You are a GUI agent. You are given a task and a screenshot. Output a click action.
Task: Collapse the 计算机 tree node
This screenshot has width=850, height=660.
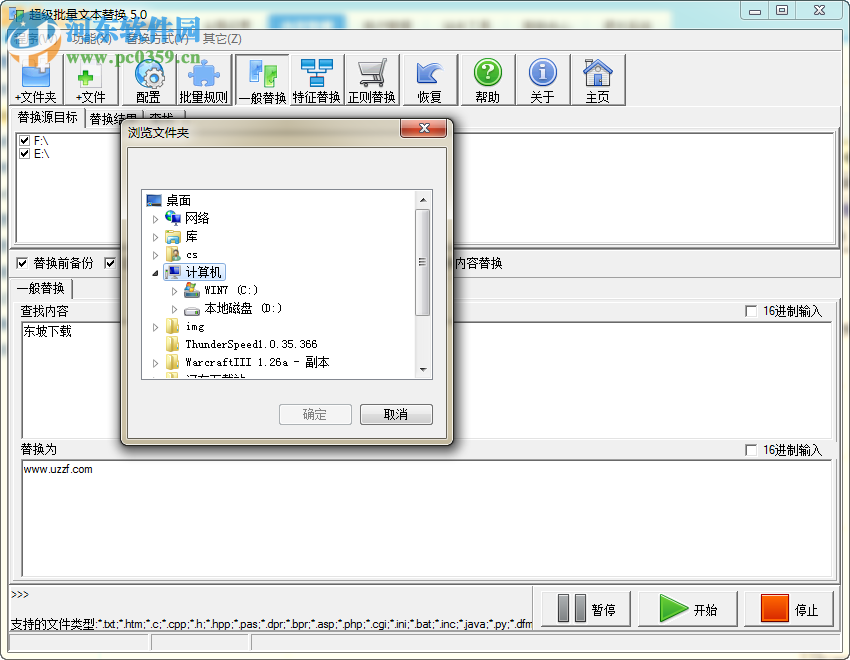(155, 272)
